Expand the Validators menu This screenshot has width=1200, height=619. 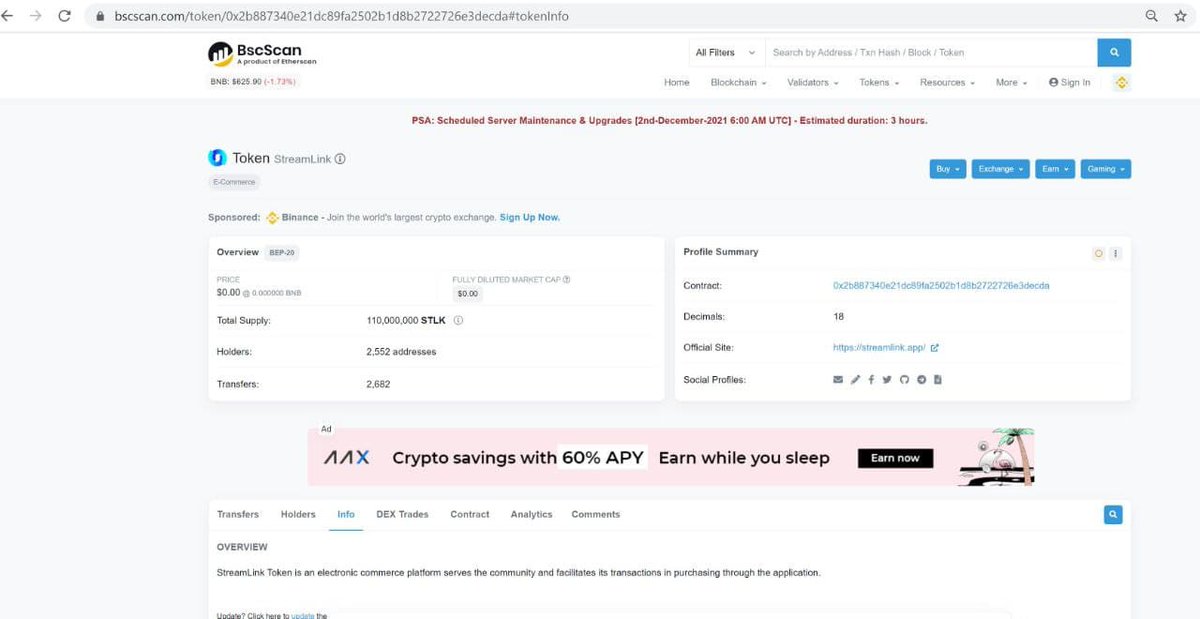[813, 83]
